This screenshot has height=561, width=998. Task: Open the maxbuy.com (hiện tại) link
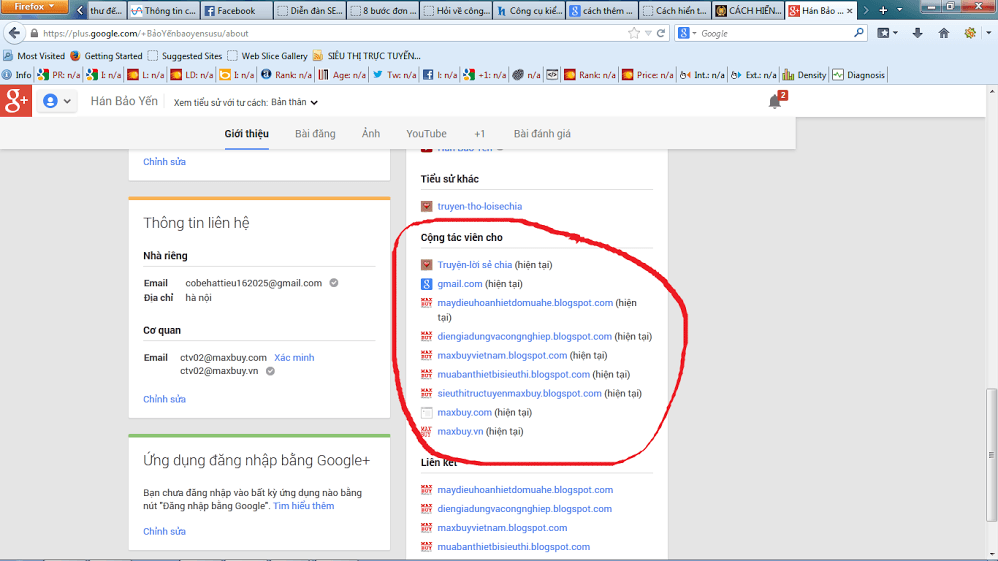pyautogui.click(x=464, y=413)
